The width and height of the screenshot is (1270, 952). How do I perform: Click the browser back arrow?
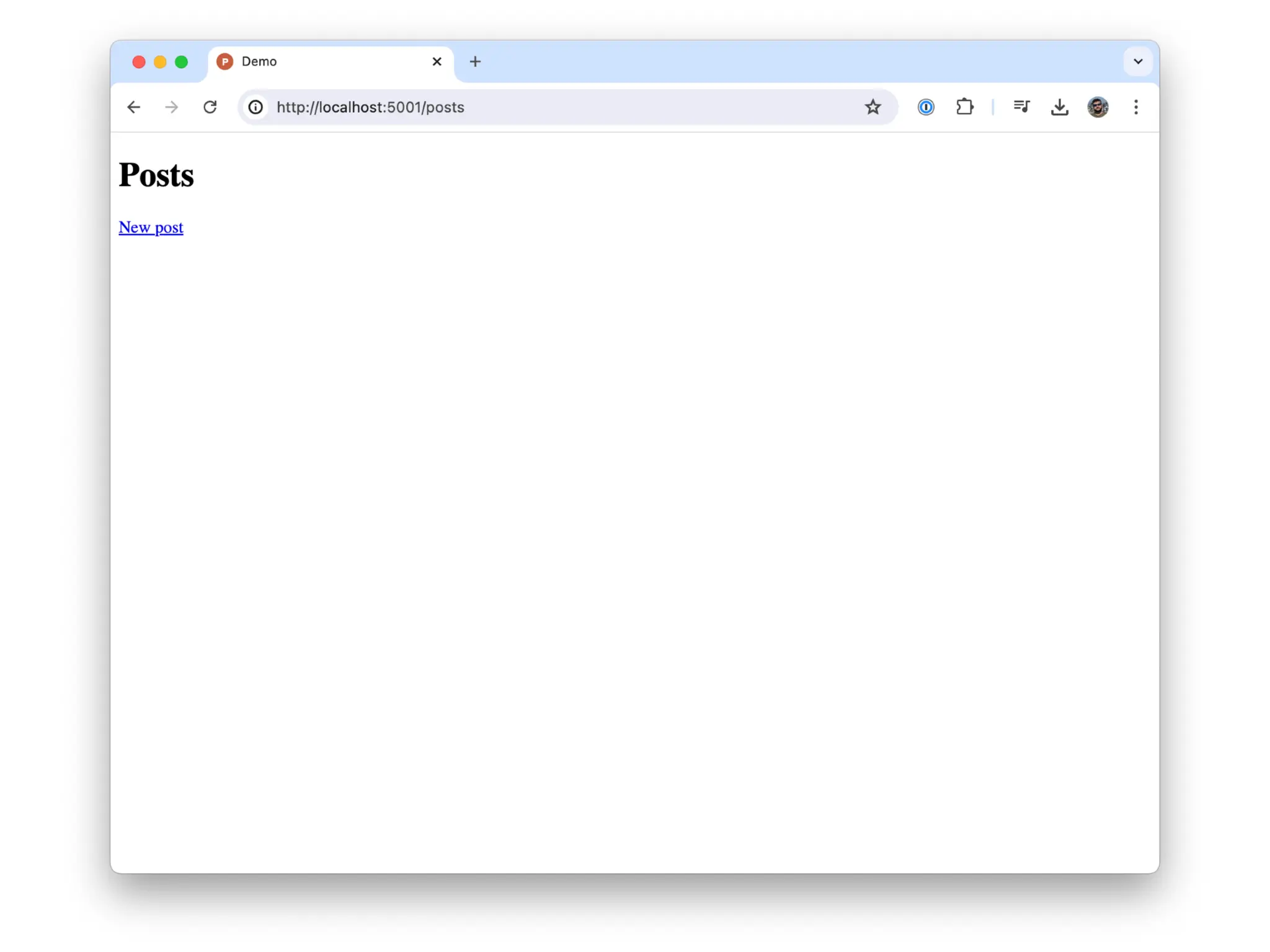coord(133,107)
